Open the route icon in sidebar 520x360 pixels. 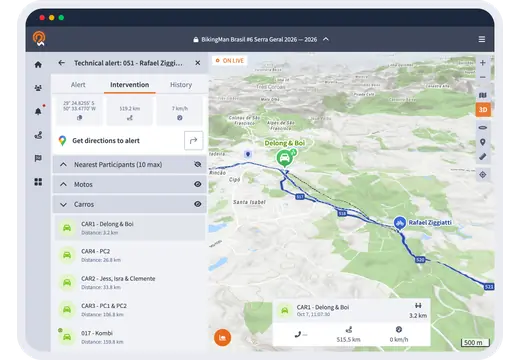pyautogui.click(x=38, y=135)
